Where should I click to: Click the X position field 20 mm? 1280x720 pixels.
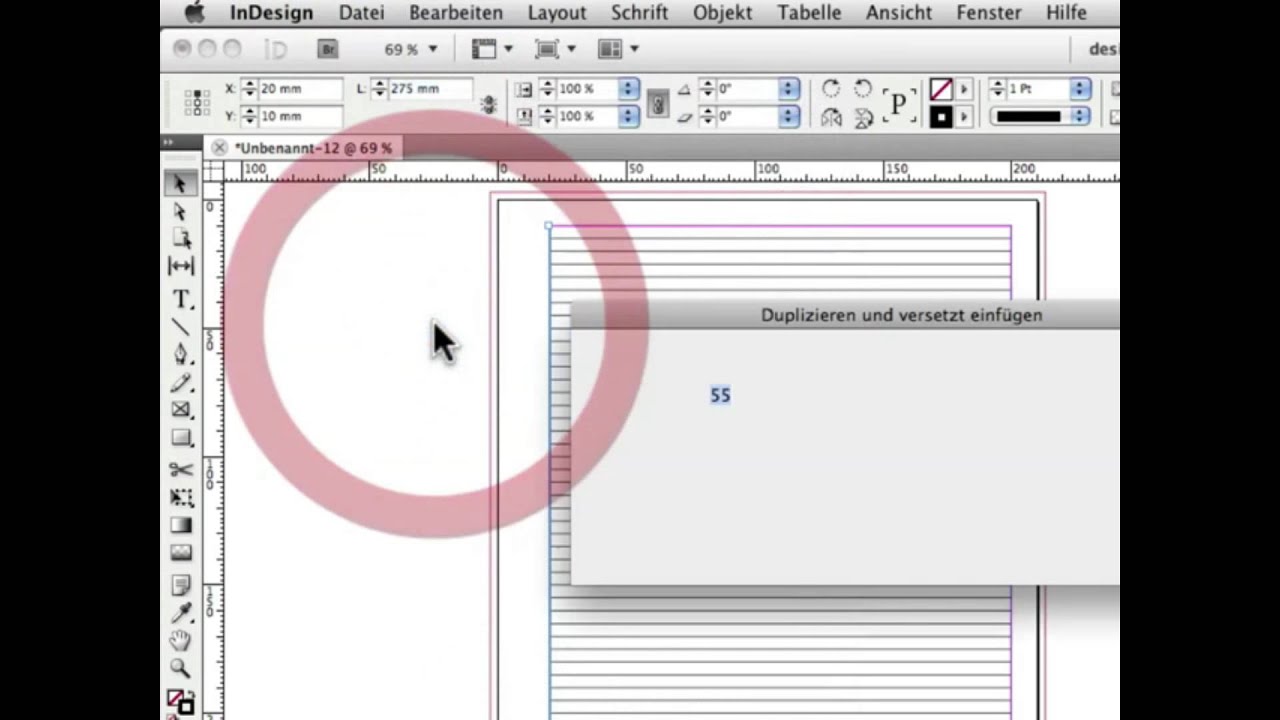[x=300, y=89]
